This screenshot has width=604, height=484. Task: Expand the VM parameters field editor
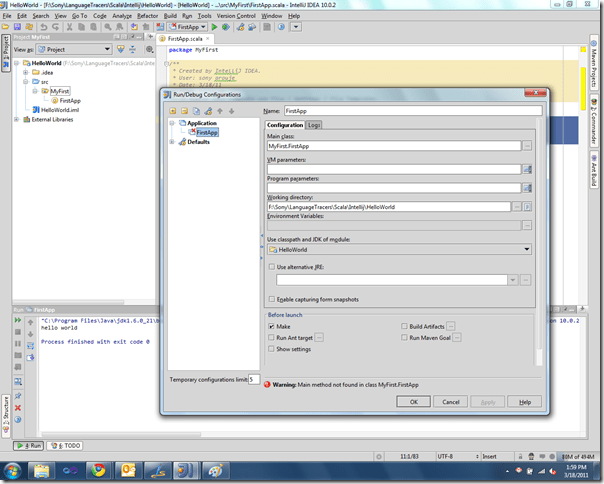point(527,168)
